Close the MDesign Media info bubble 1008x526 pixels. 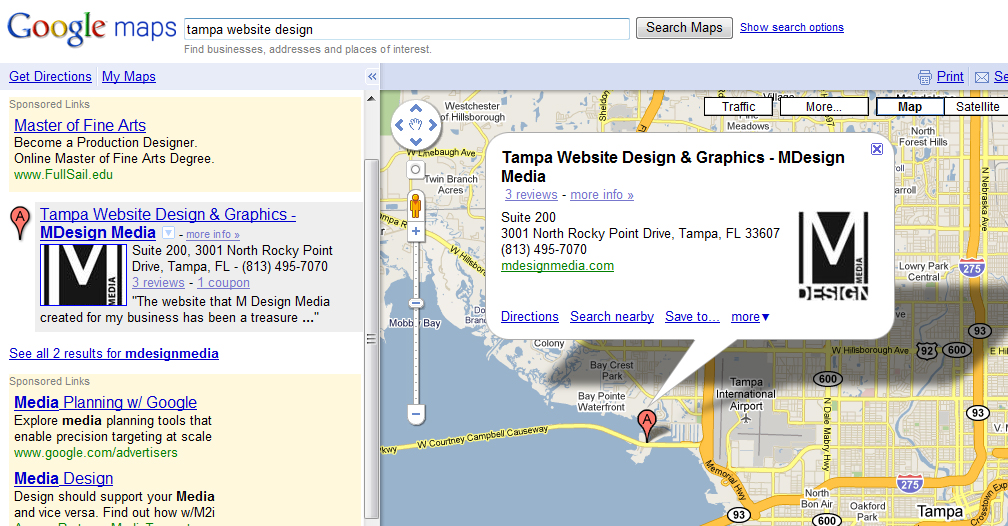click(876, 149)
